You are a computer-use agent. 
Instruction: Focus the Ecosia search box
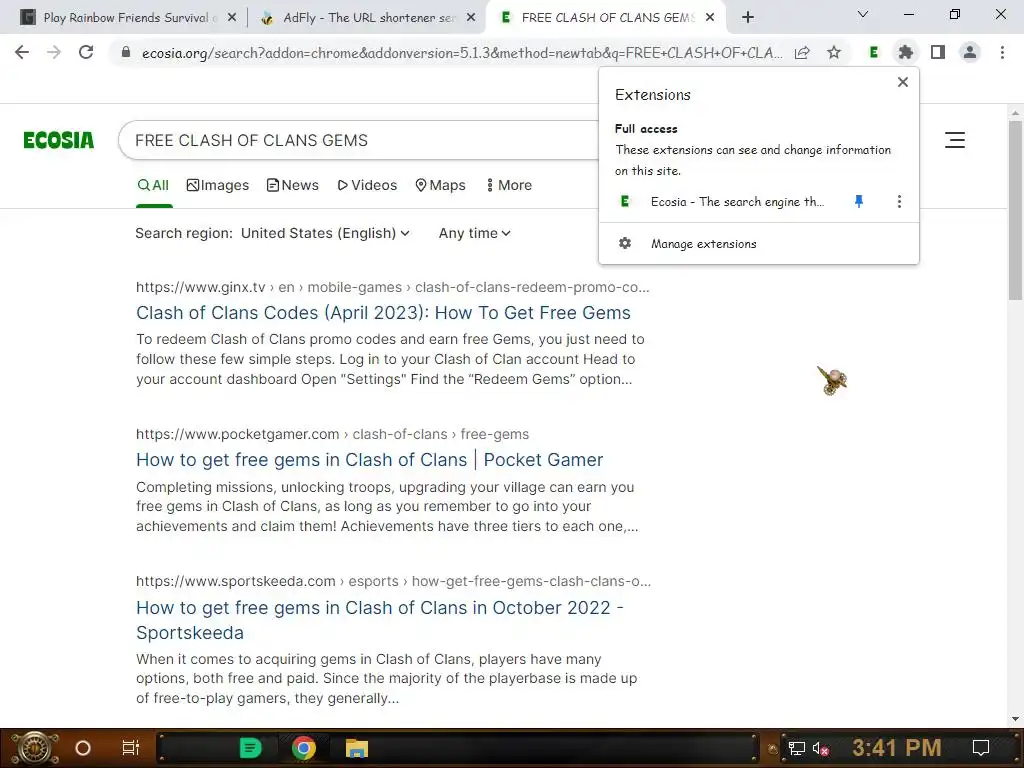pyautogui.click(x=359, y=140)
